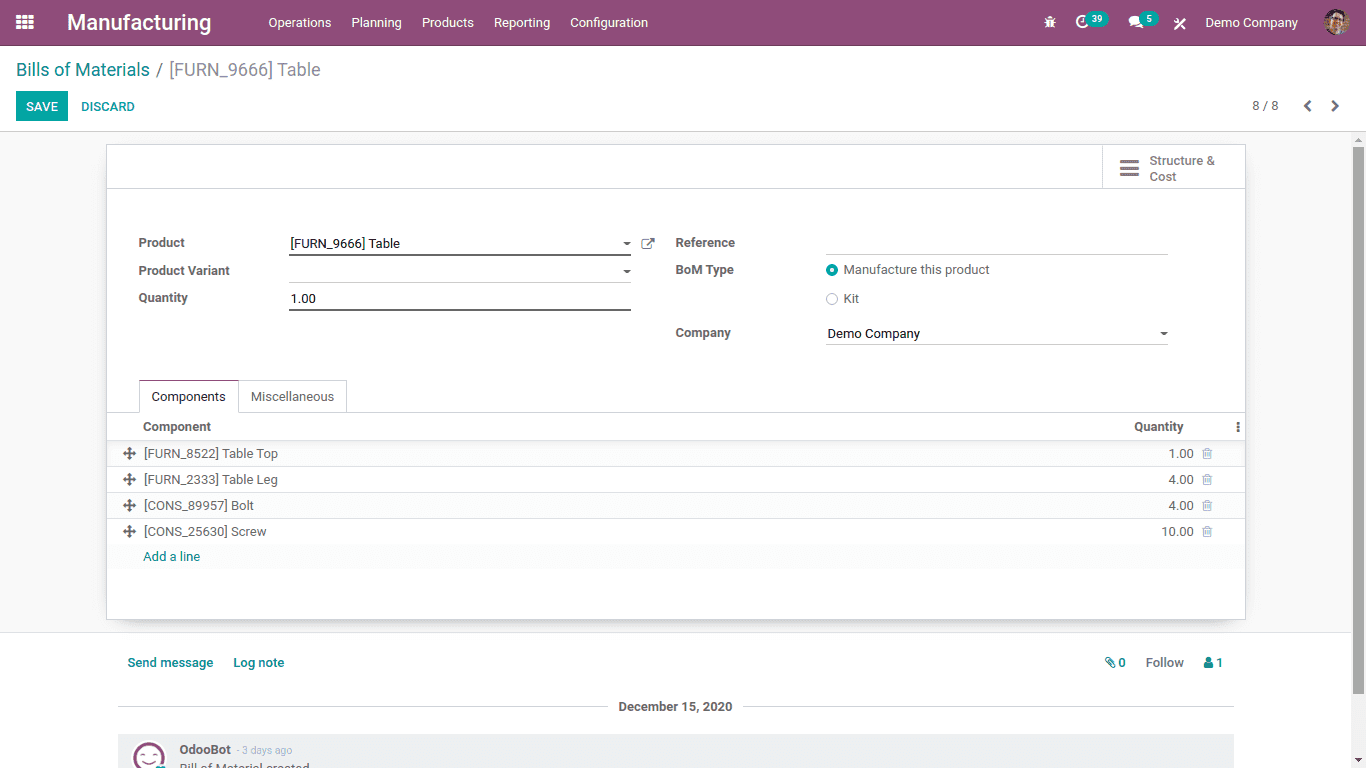Open Configuration menu
Viewport: 1366px width, 768px height.
click(x=609, y=23)
